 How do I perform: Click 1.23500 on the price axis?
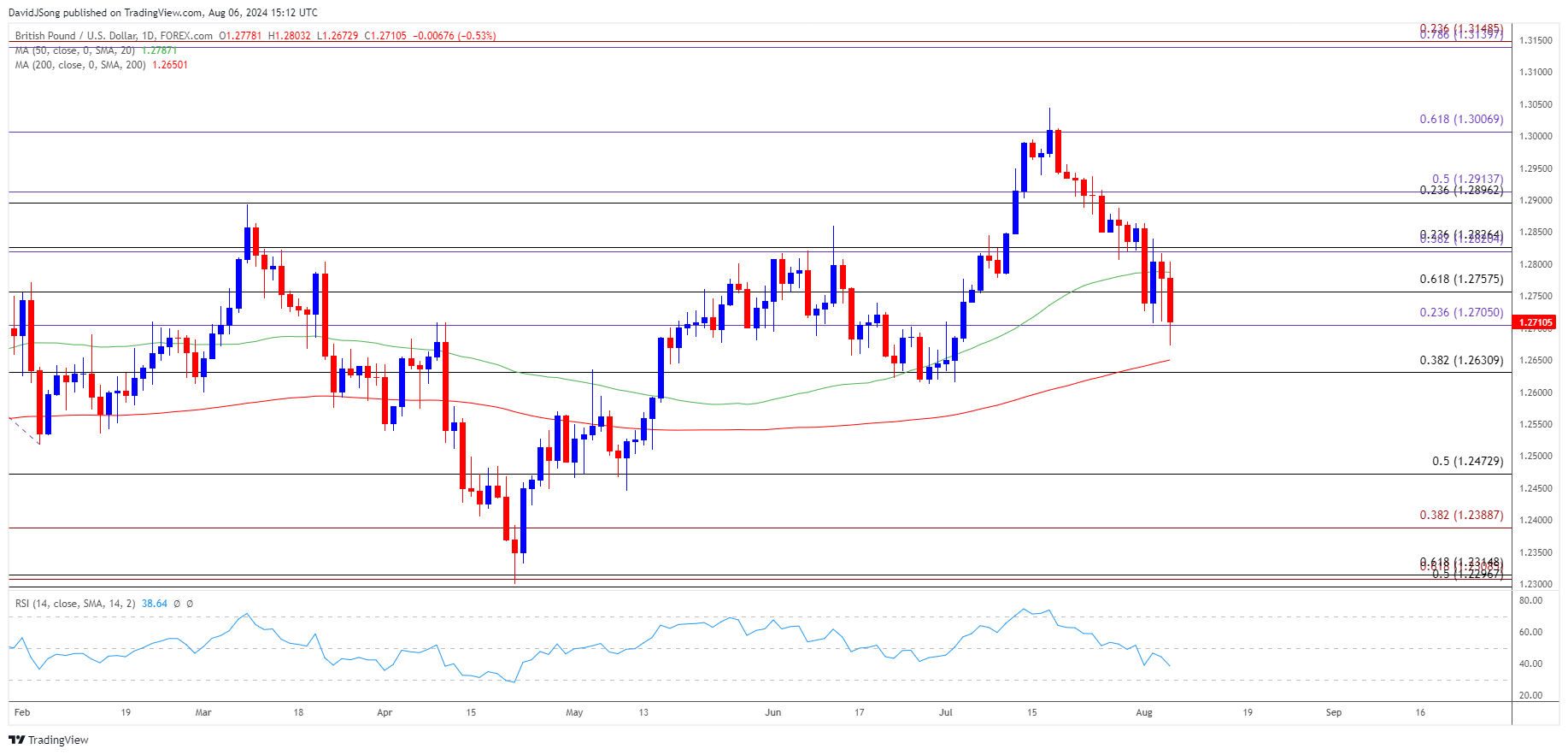pos(1536,552)
